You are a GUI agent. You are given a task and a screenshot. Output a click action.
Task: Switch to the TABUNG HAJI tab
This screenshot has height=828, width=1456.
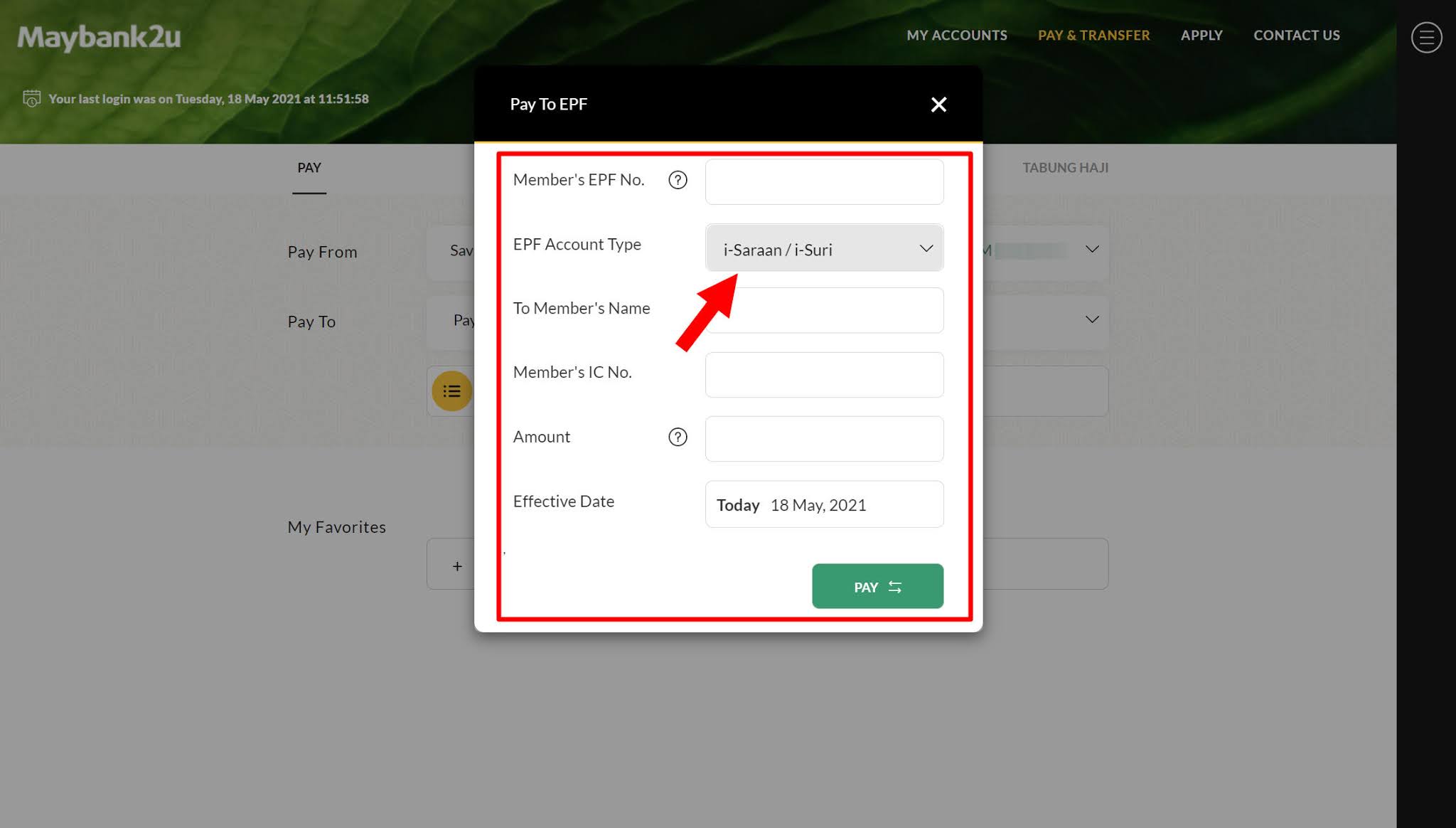click(1065, 168)
